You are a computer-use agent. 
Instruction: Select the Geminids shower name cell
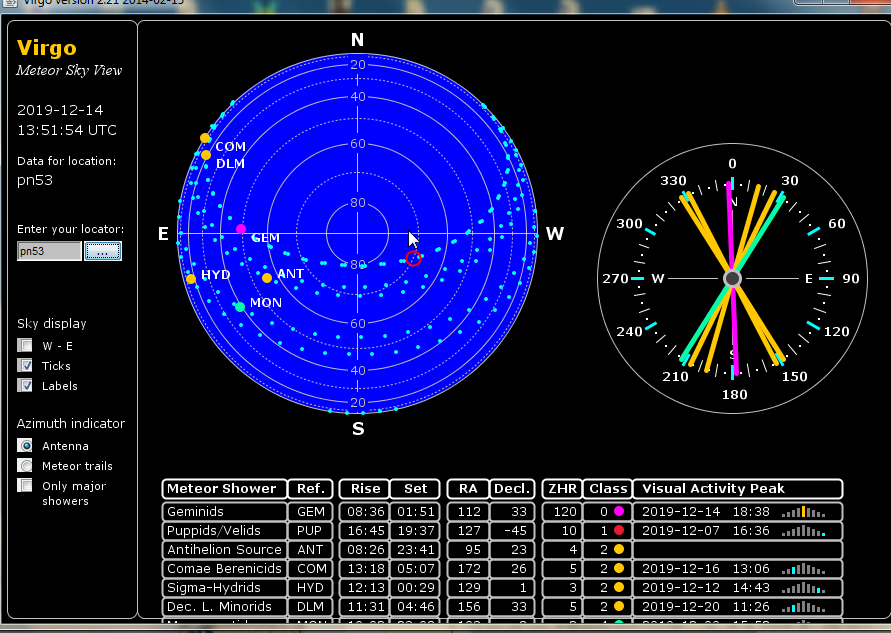click(224, 511)
